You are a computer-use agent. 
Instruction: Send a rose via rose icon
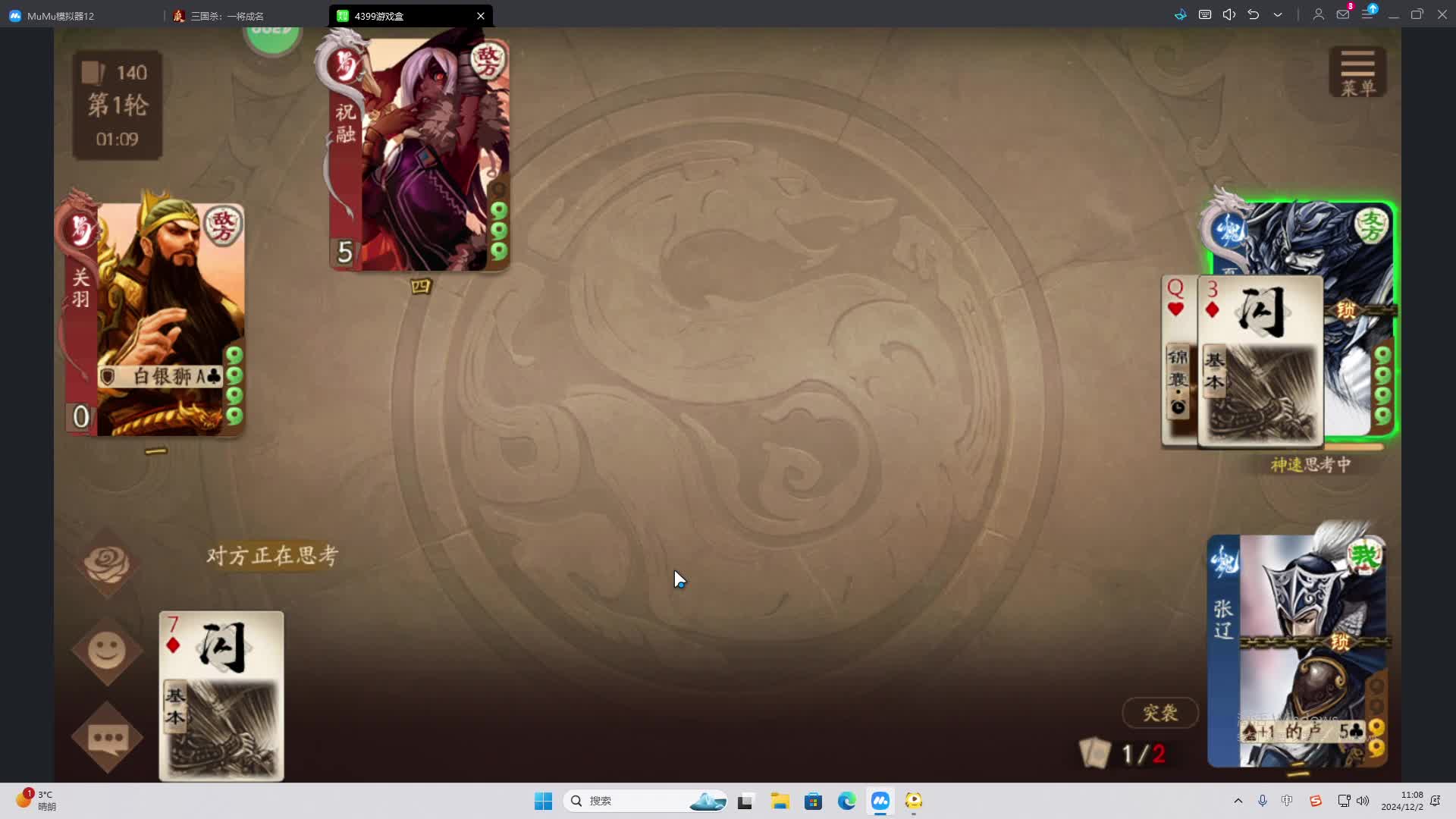(x=107, y=563)
